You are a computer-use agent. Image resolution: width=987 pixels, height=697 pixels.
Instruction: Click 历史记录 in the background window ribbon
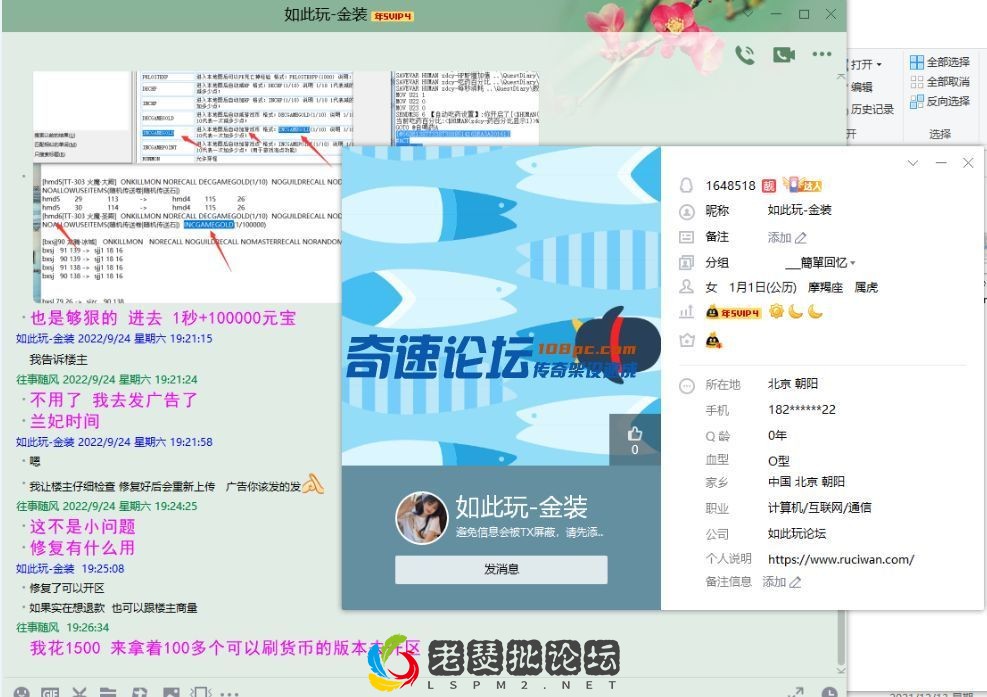pyautogui.click(x=872, y=109)
